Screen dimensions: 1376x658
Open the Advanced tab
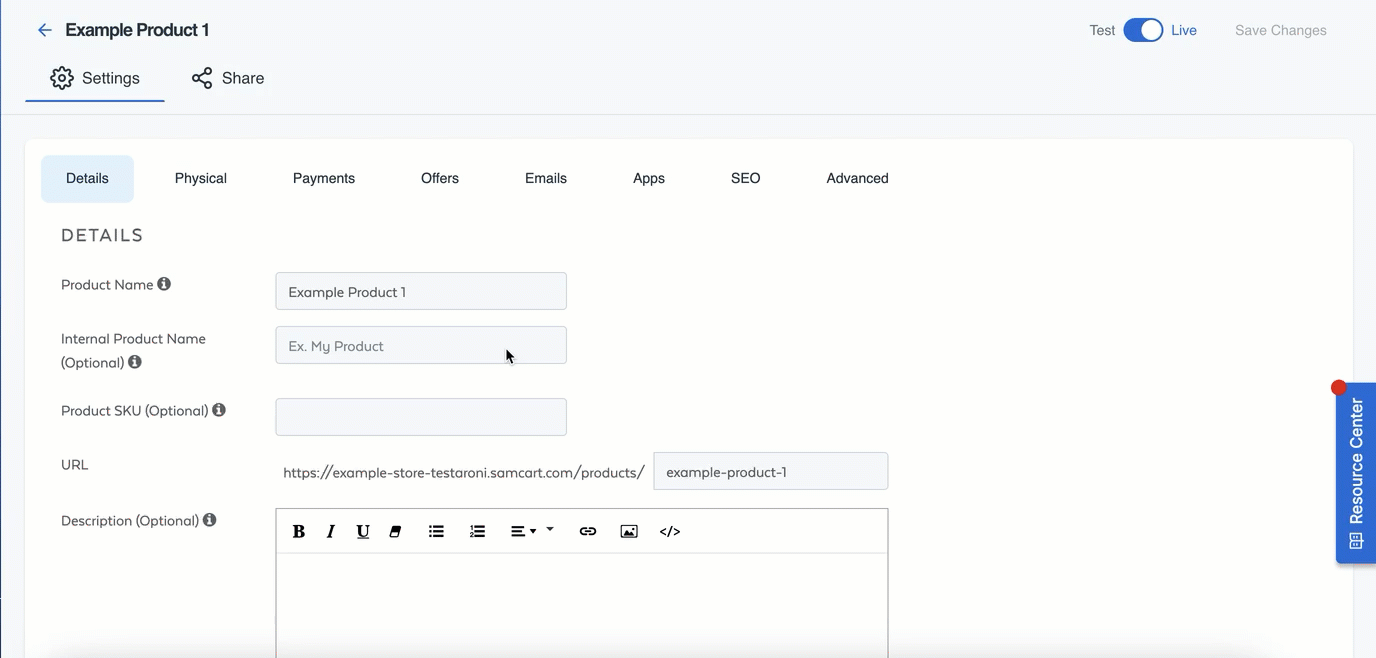tap(857, 178)
